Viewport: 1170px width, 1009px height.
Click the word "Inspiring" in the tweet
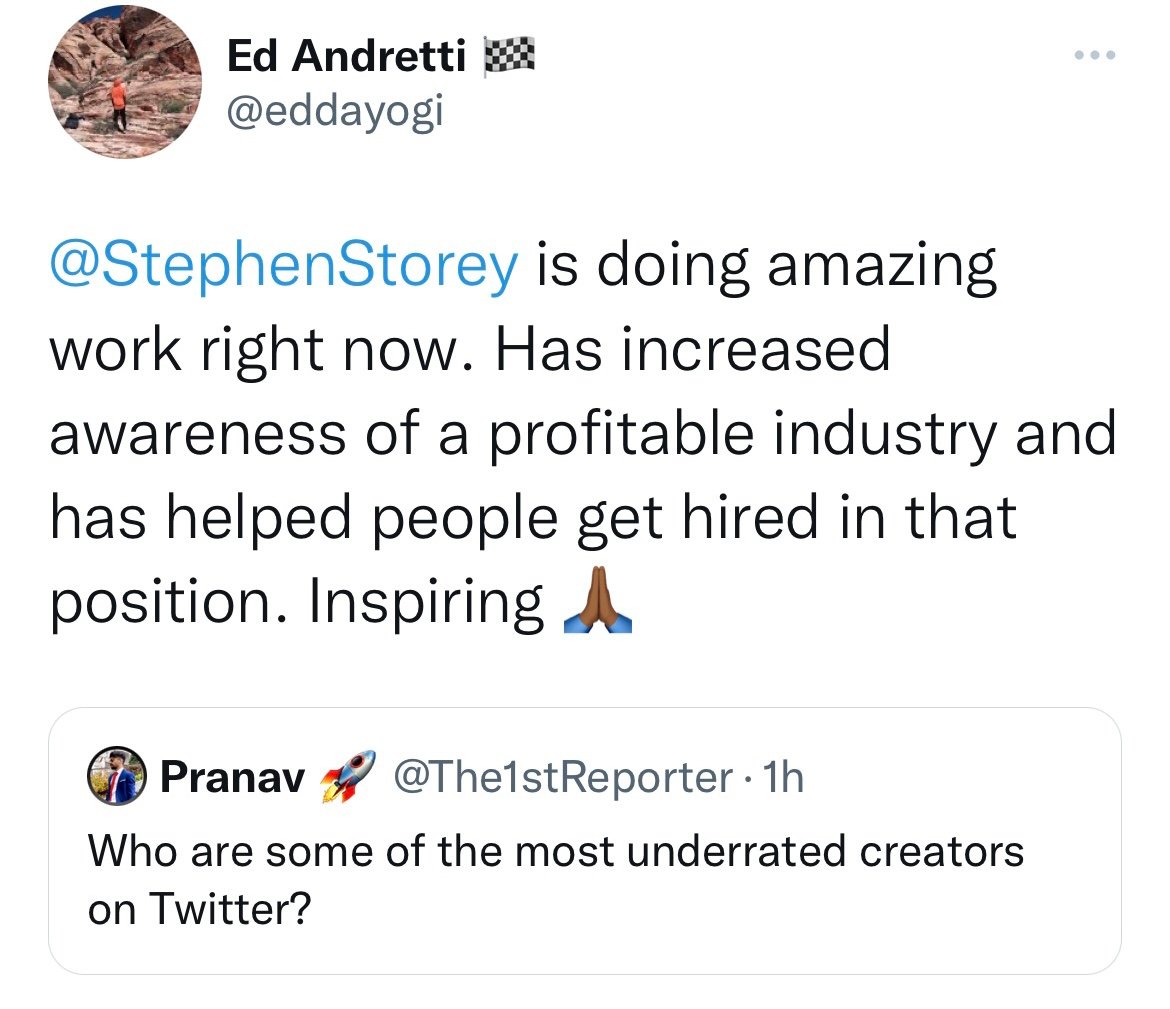point(425,604)
